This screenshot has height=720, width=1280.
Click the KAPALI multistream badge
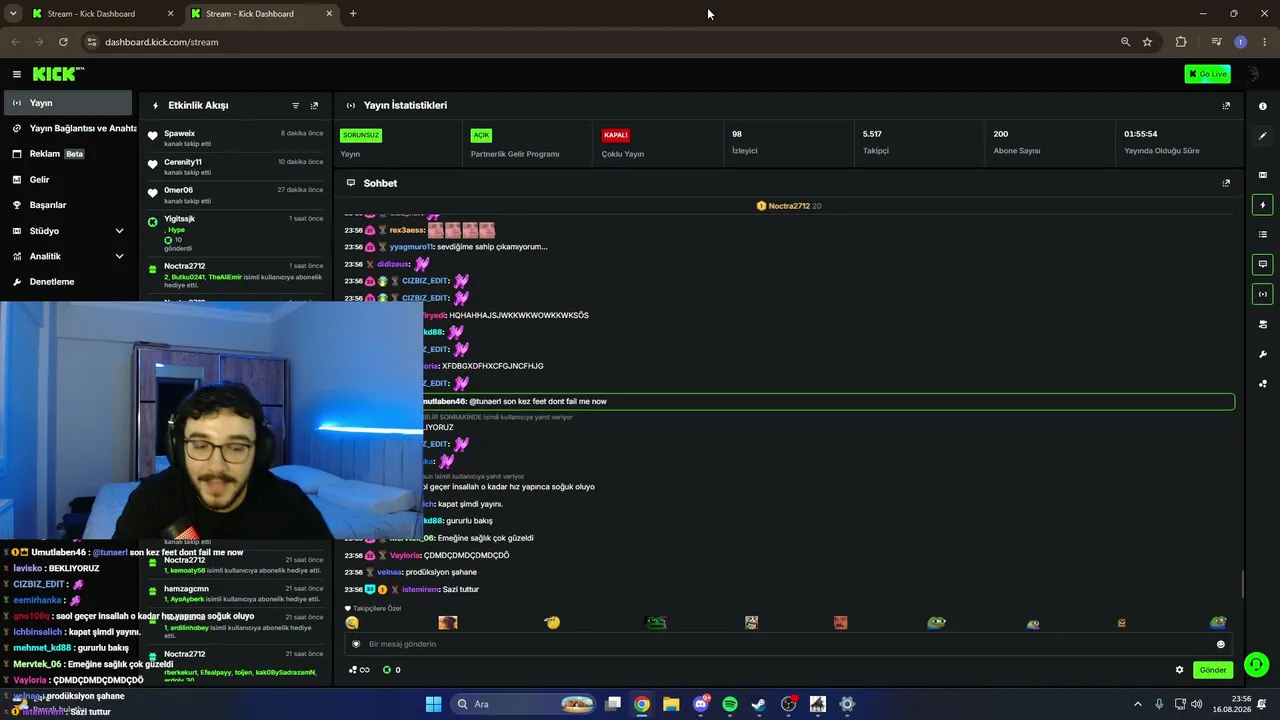tap(615, 135)
